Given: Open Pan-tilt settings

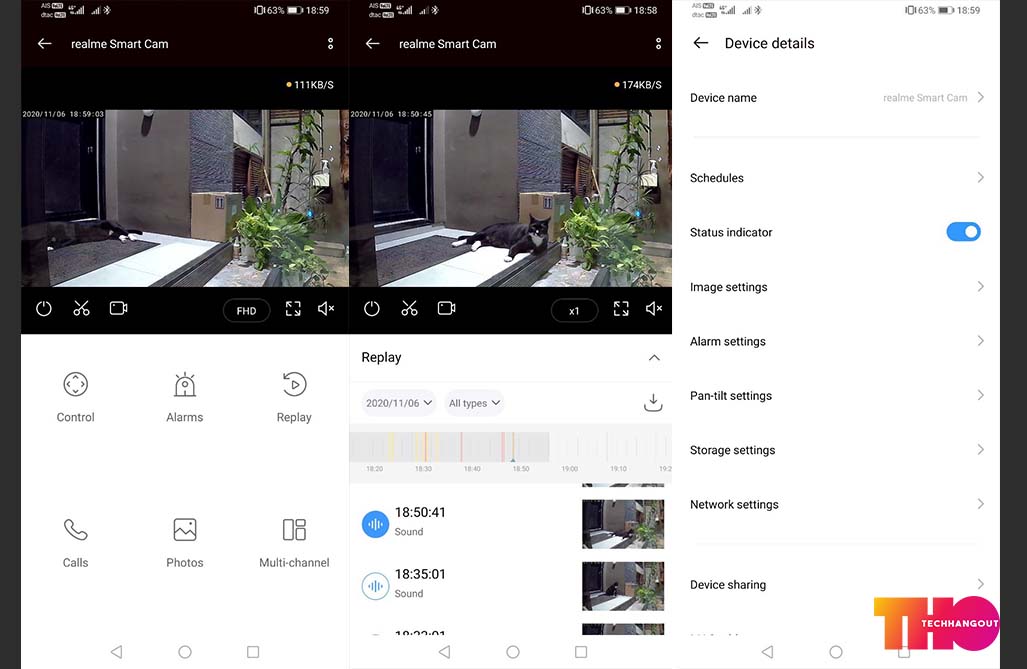Looking at the screenshot, I should click(x=836, y=395).
